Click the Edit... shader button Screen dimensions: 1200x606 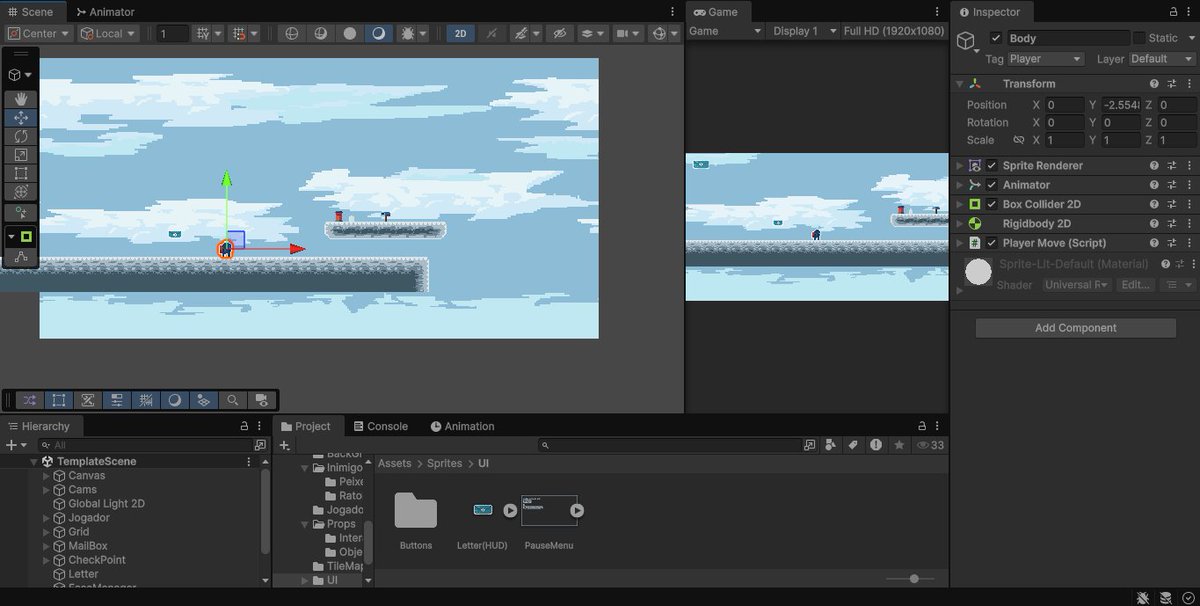[x=1135, y=285]
